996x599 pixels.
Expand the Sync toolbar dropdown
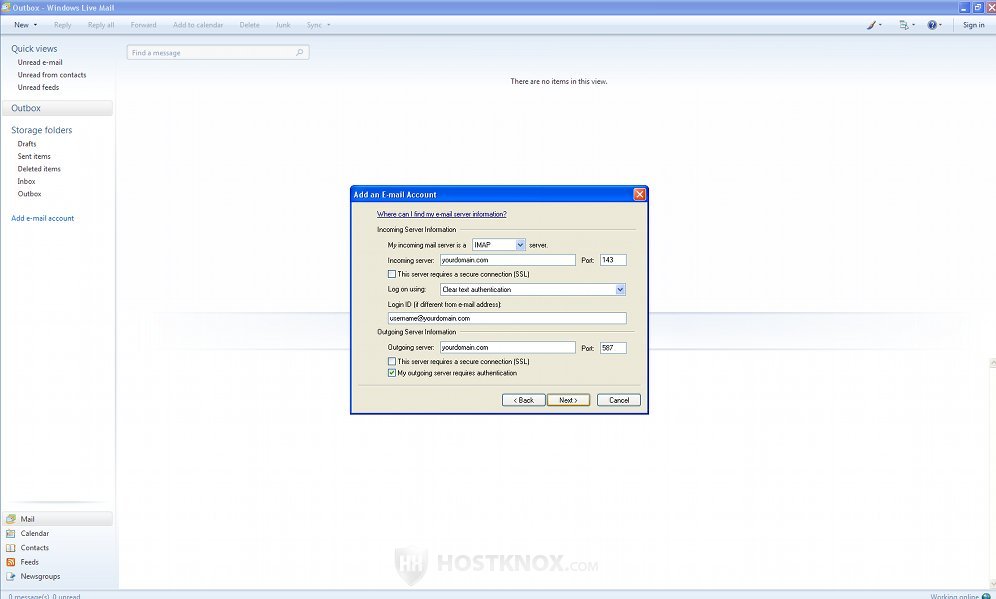click(328, 25)
